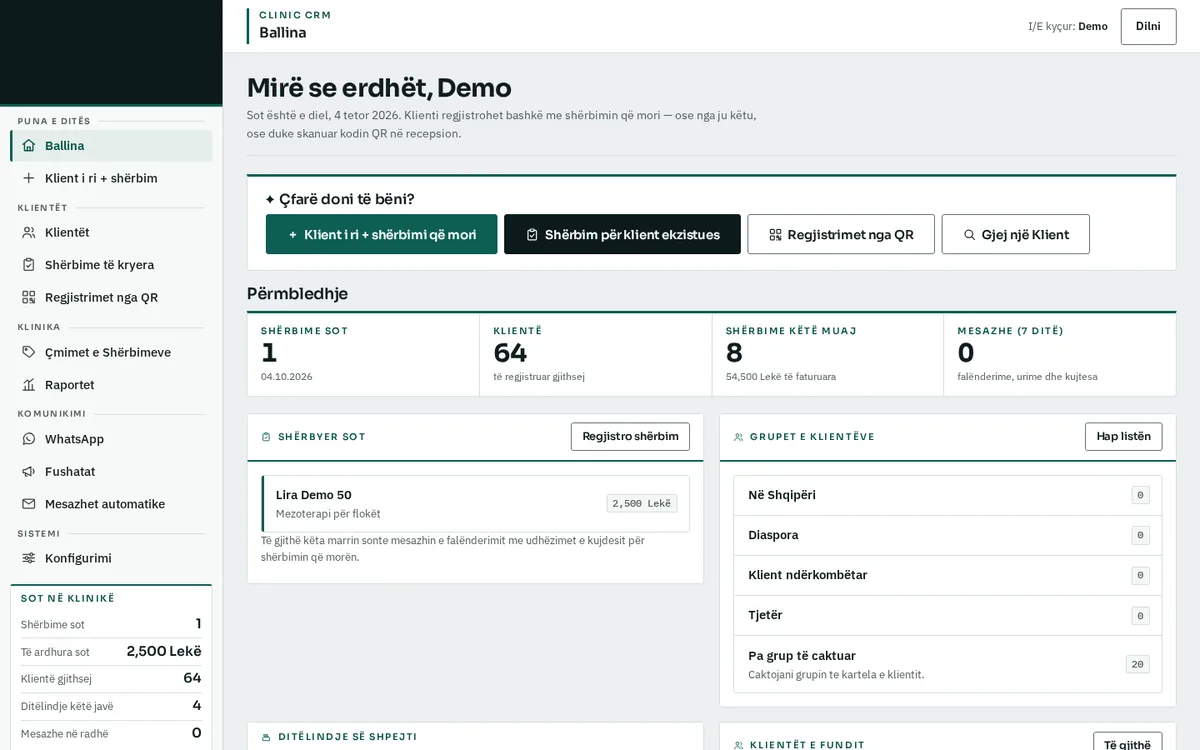Open Çmimet e Shërbimeve in the sidebar
1200x750 pixels.
point(111,352)
